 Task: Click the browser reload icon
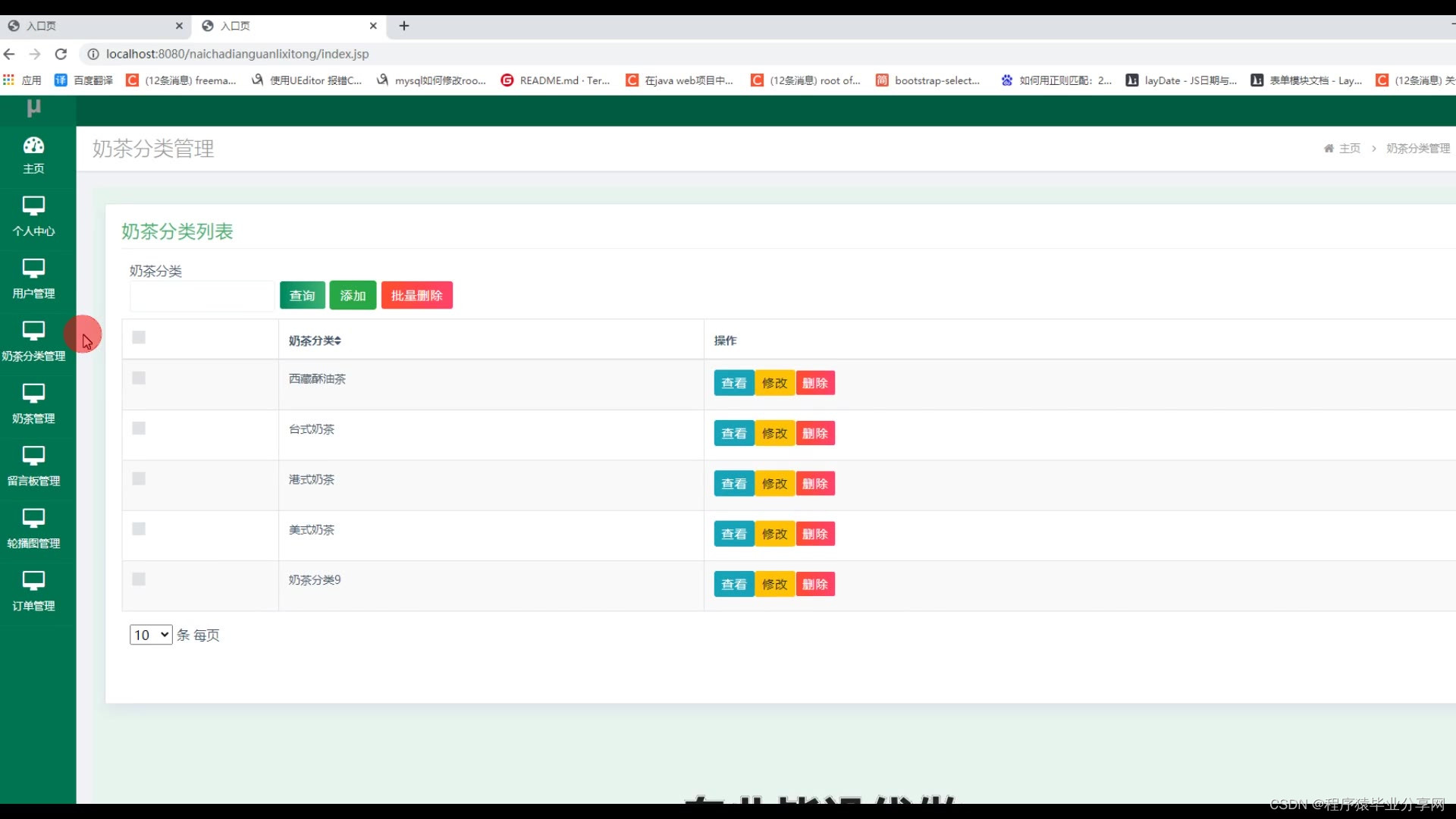tap(61, 54)
